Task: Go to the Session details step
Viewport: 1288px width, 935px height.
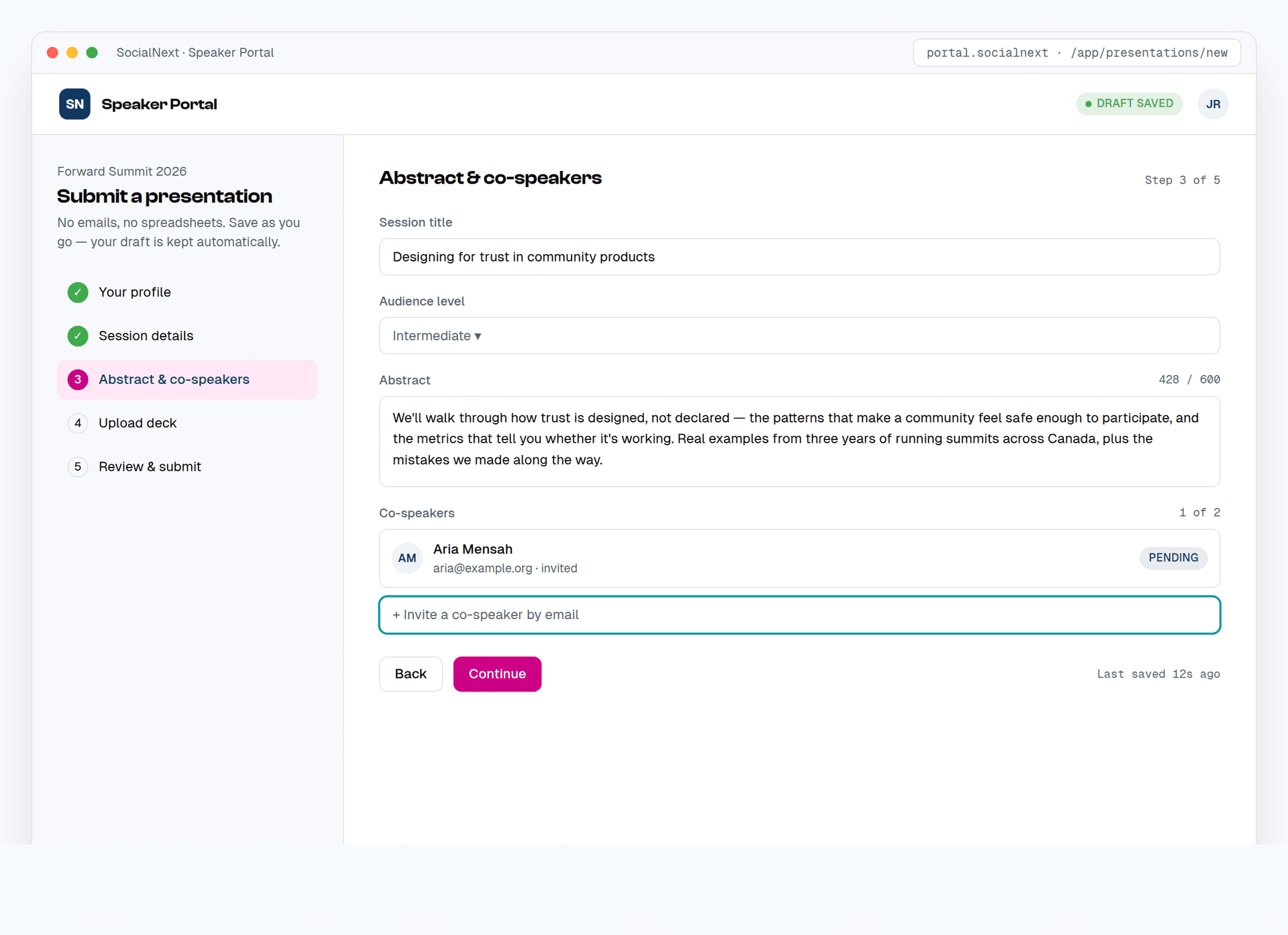Action: (x=187, y=336)
